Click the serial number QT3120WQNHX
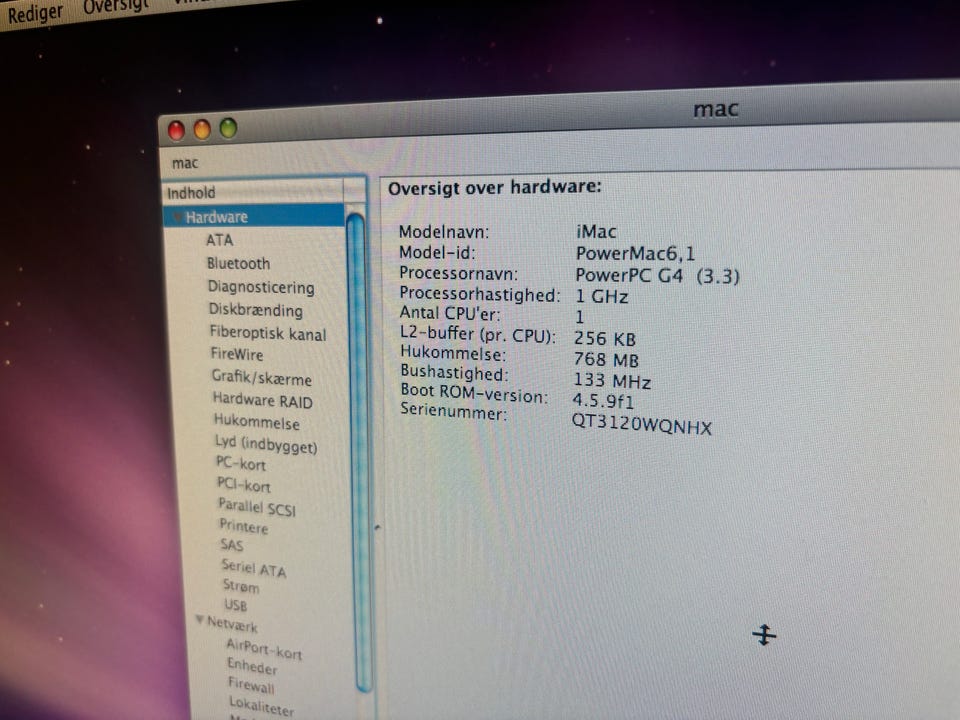The height and width of the screenshot is (720, 960). coord(641,424)
